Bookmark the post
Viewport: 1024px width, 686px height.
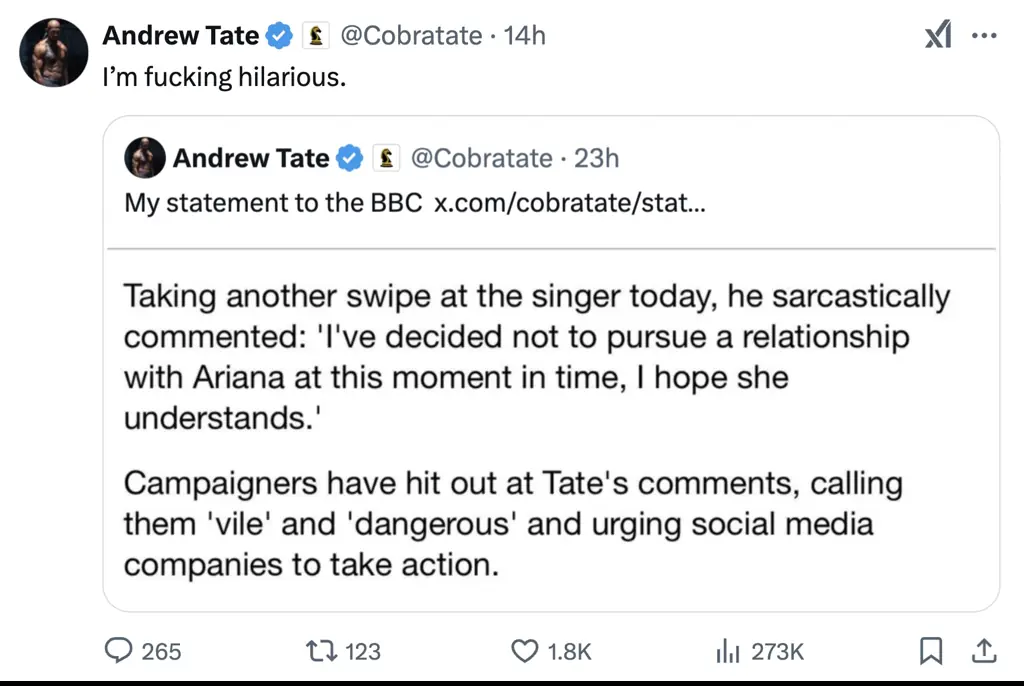pos(930,651)
